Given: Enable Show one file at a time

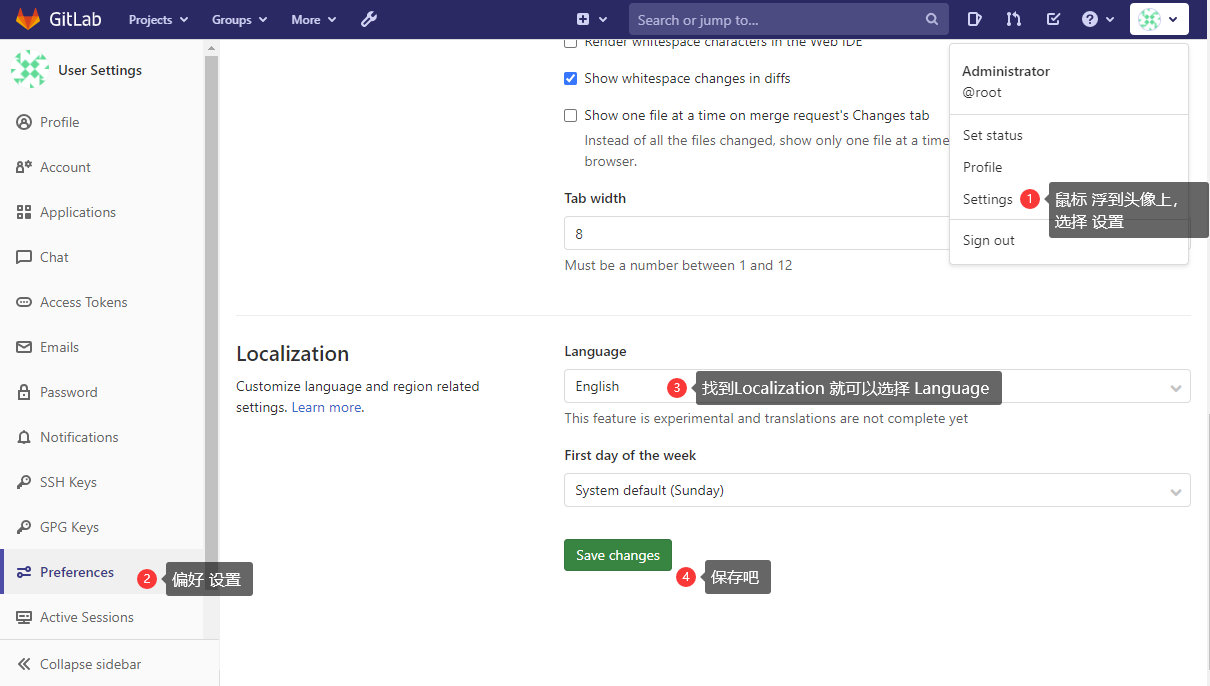Looking at the screenshot, I should (571, 115).
